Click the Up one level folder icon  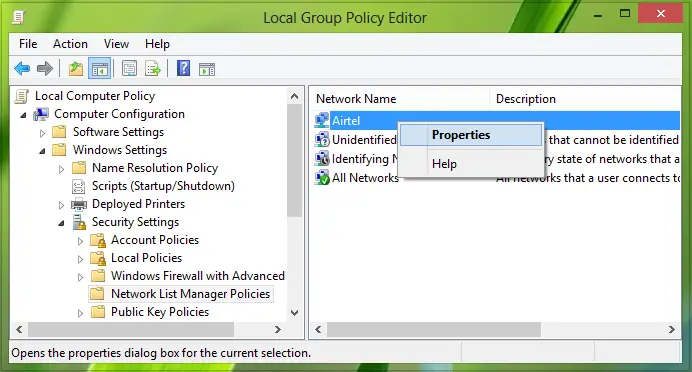(x=75, y=68)
